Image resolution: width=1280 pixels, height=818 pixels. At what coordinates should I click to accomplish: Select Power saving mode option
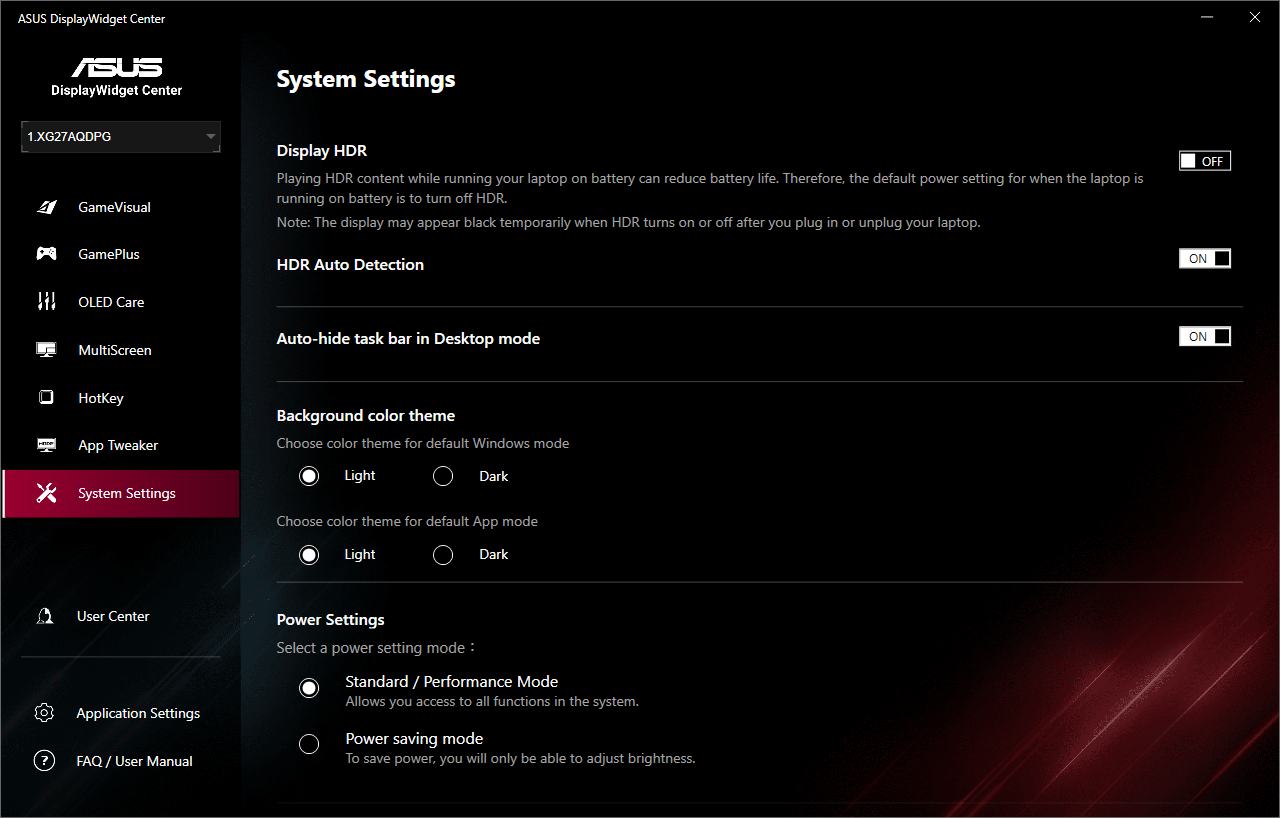(x=309, y=744)
